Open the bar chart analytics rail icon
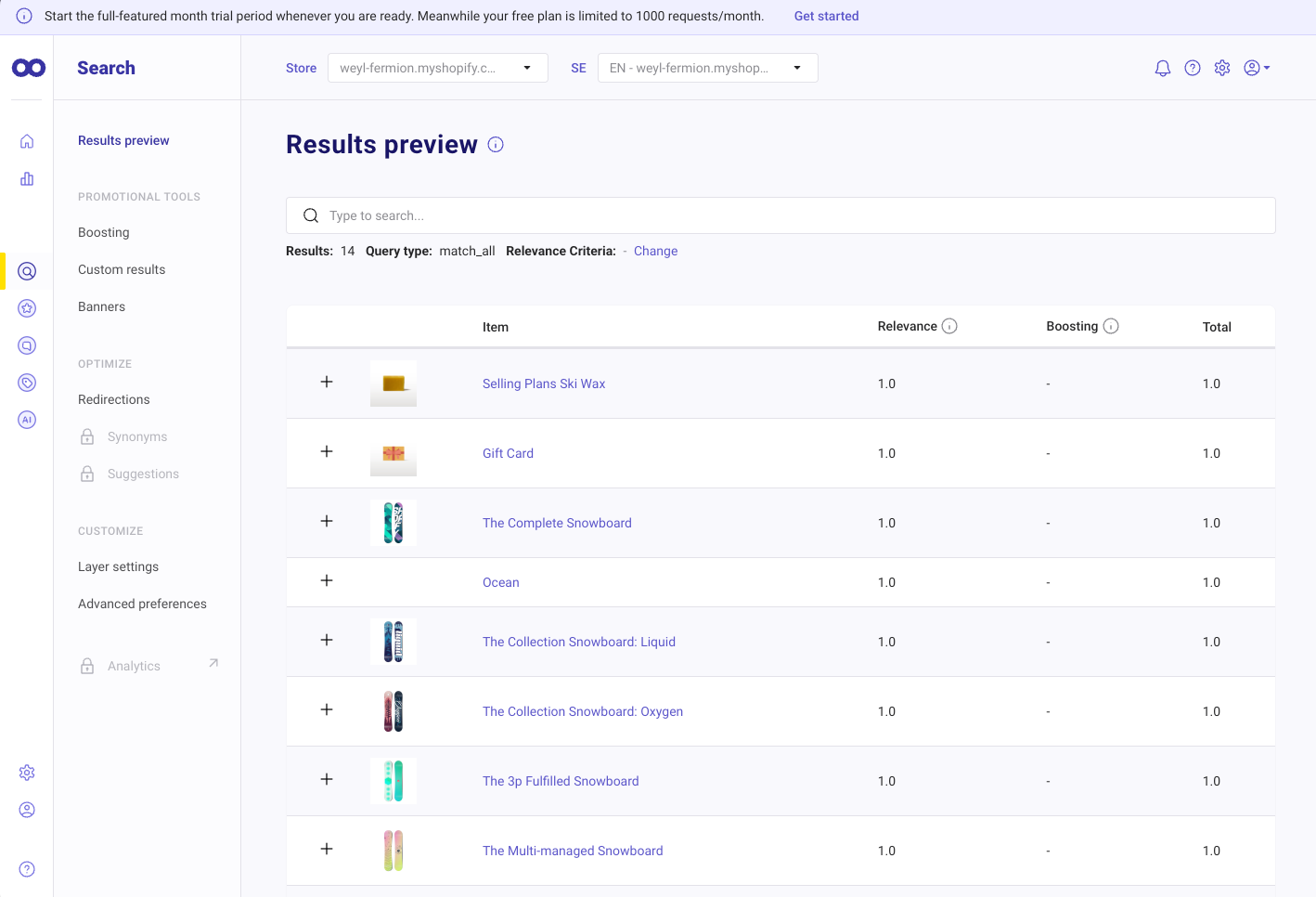 (27, 178)
